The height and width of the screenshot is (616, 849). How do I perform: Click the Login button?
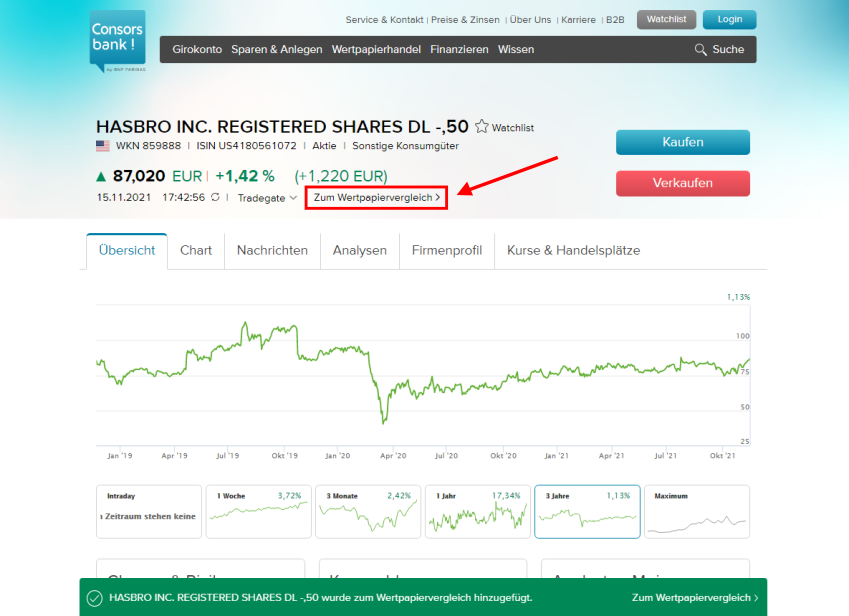coord(730,19)
